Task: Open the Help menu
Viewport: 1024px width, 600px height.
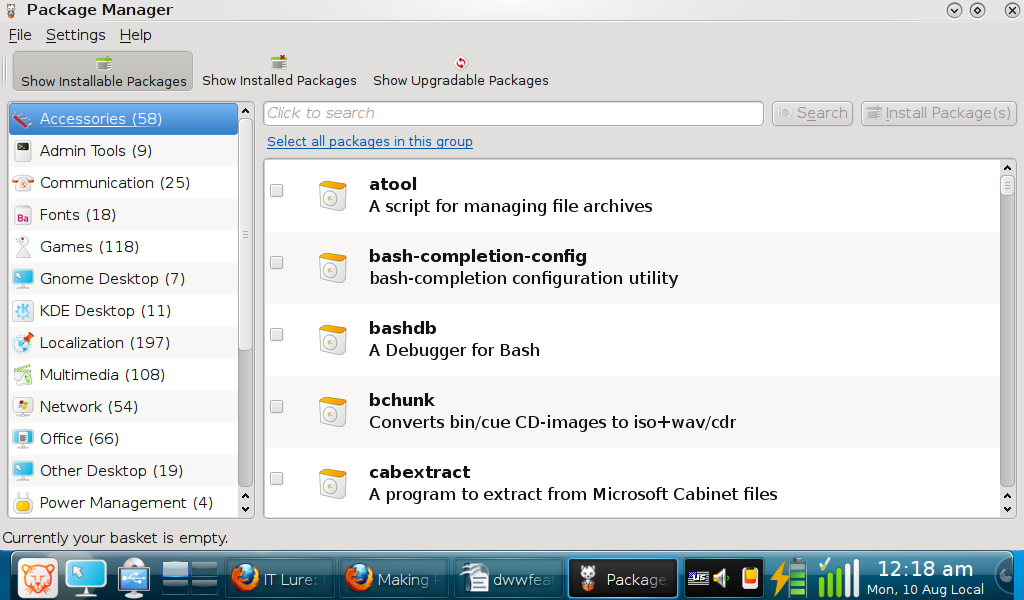Action: coord(135,35)
